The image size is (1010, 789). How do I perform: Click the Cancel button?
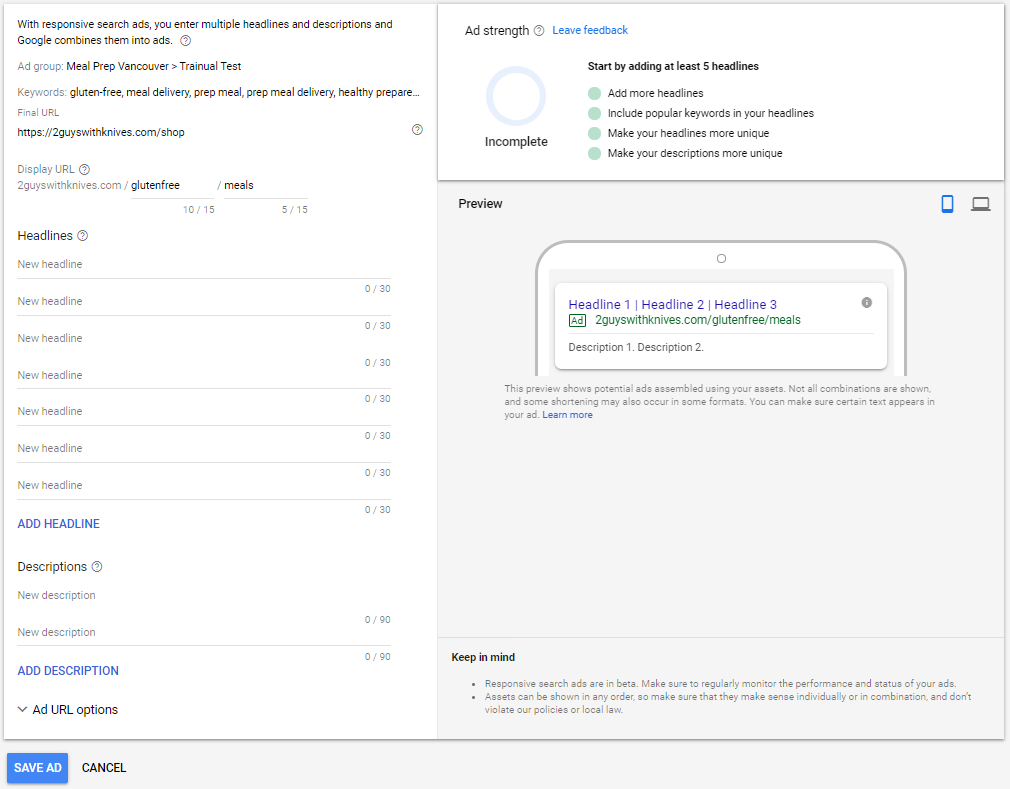(x=104, y=768)
